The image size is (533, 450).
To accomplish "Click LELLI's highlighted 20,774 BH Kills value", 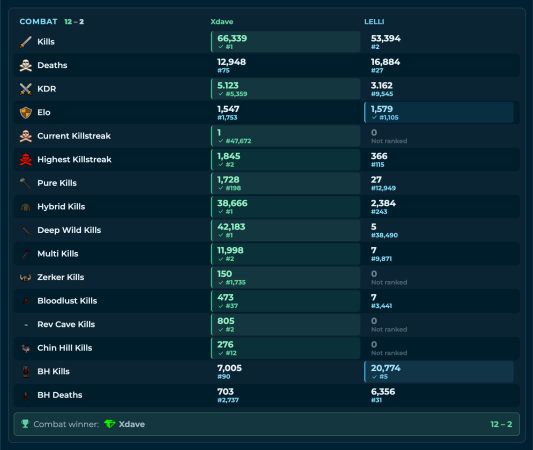I will pyautogui.click(x=385, y=368).
